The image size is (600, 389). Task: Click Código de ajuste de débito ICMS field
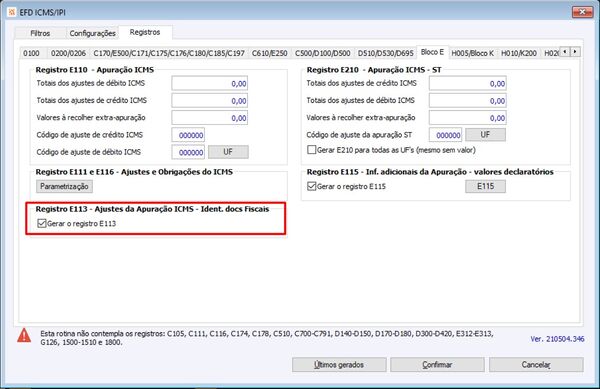(188, 152)
